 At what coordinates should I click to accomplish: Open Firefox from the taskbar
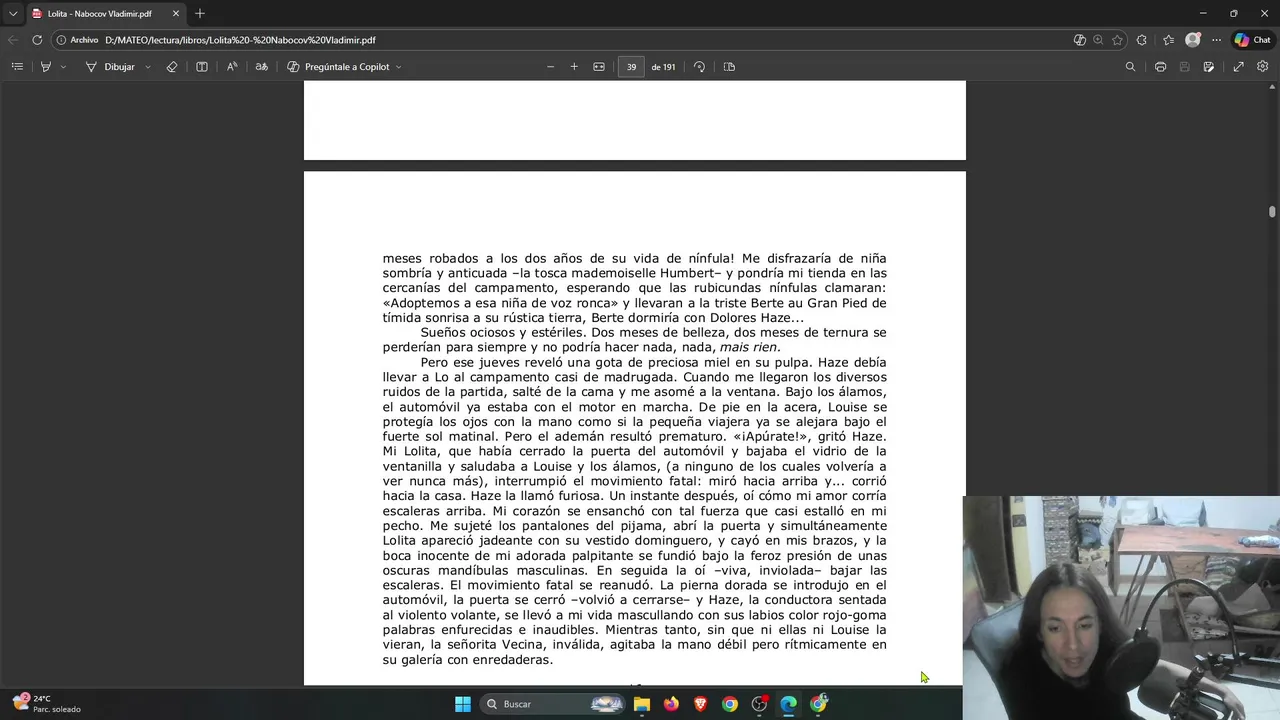point(671,704)
